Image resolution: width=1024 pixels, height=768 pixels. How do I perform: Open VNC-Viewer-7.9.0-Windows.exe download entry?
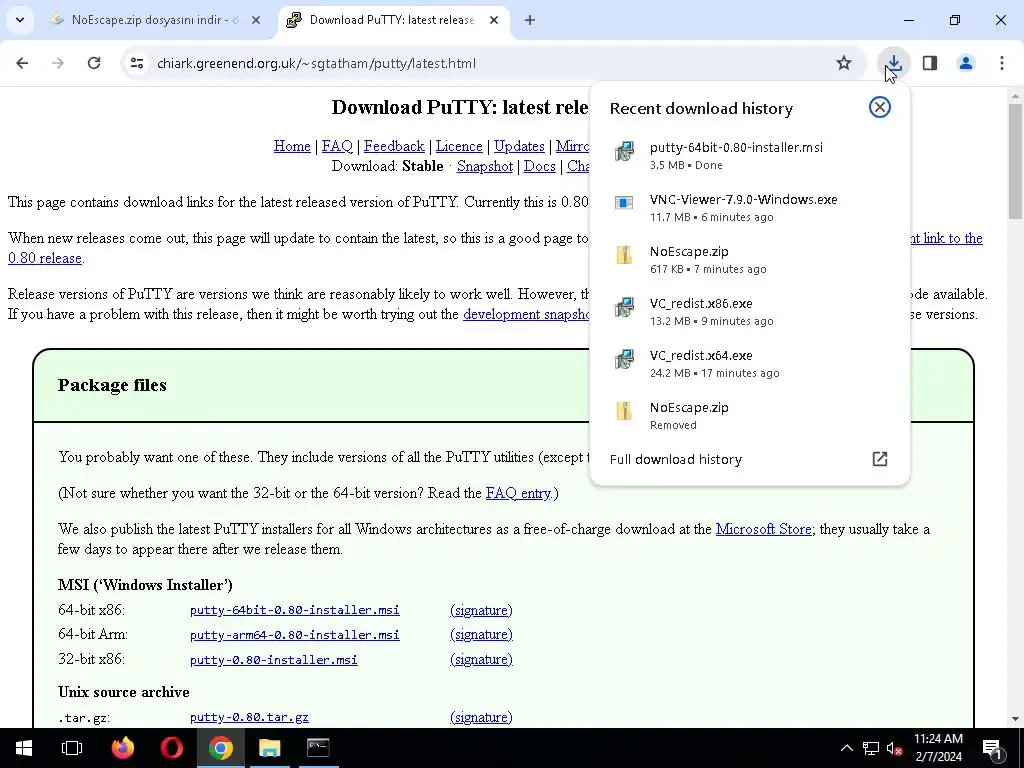coord(749,208)
